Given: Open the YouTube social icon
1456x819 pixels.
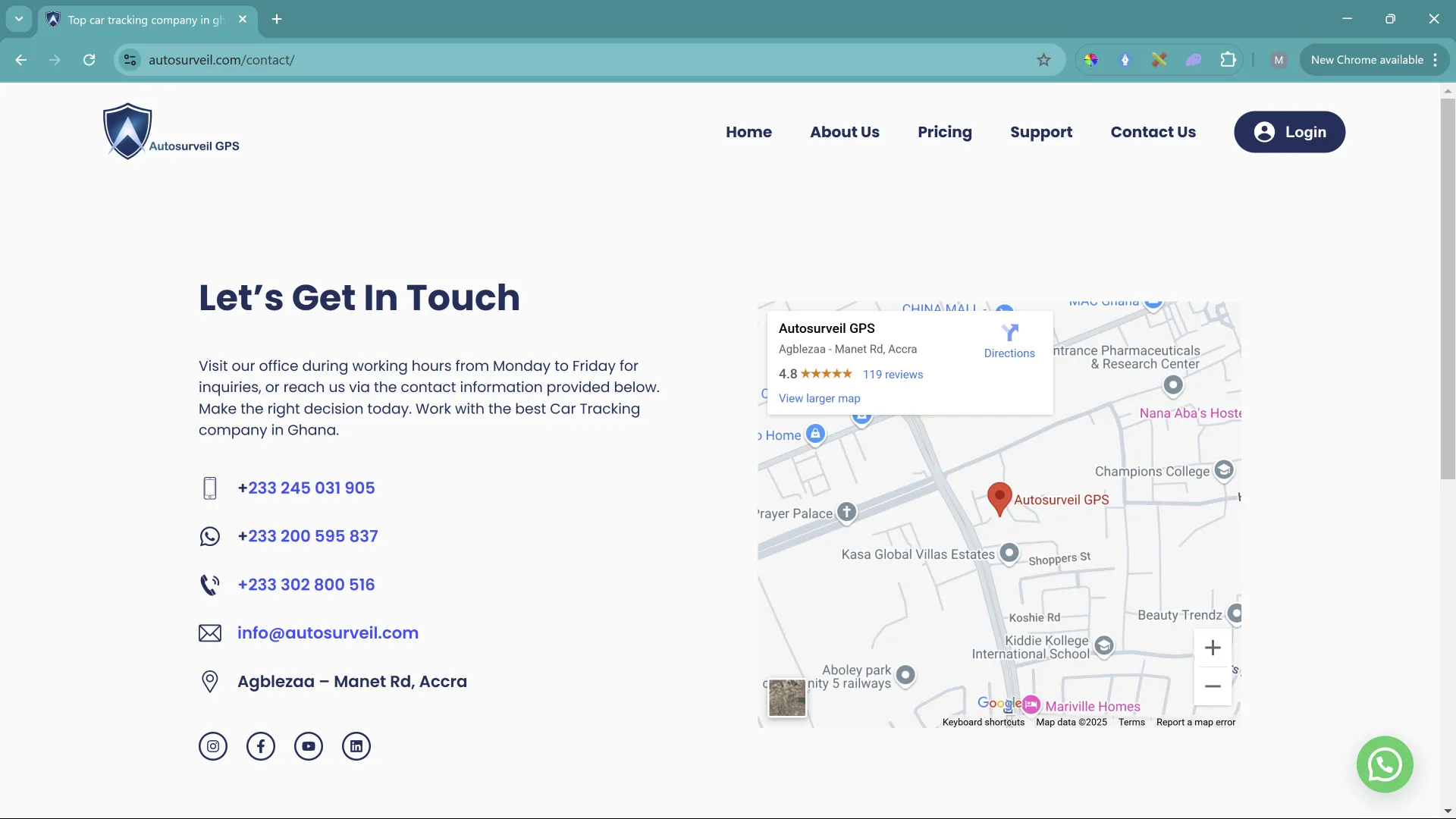Looking at the screenshot, I should [309, 746].
